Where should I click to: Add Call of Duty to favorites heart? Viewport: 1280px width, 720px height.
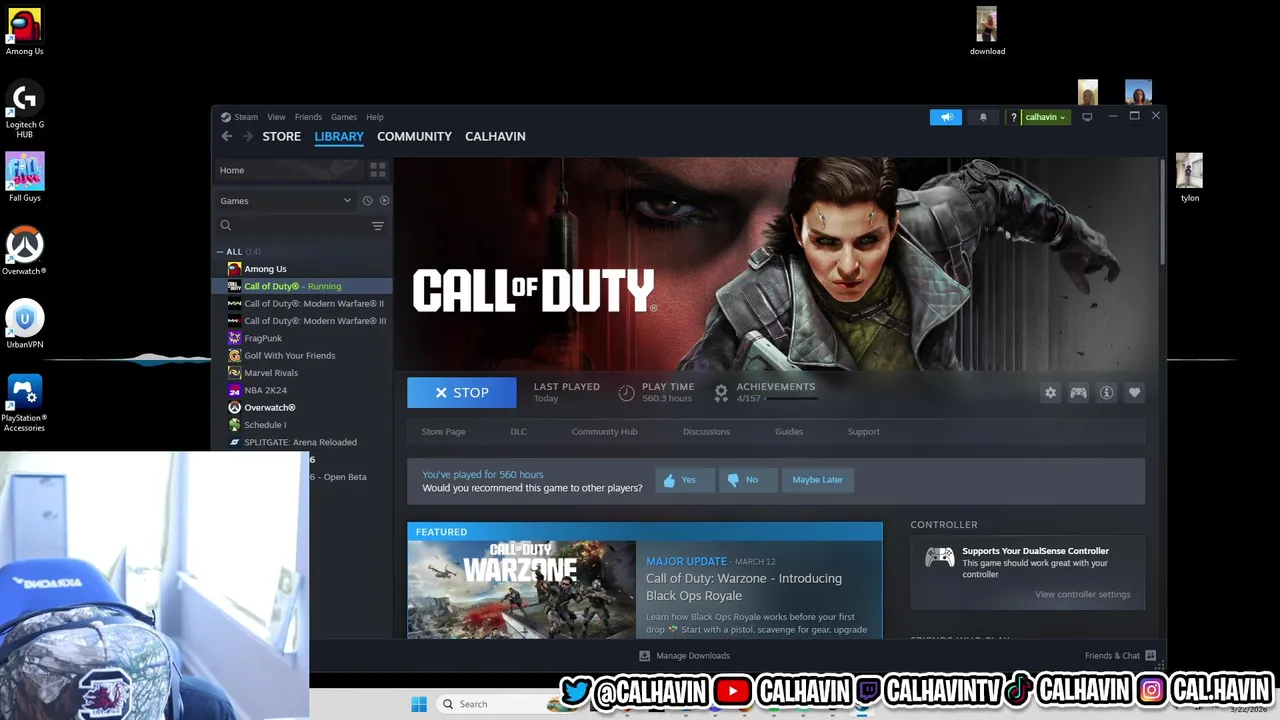(x=1134, y=393)
